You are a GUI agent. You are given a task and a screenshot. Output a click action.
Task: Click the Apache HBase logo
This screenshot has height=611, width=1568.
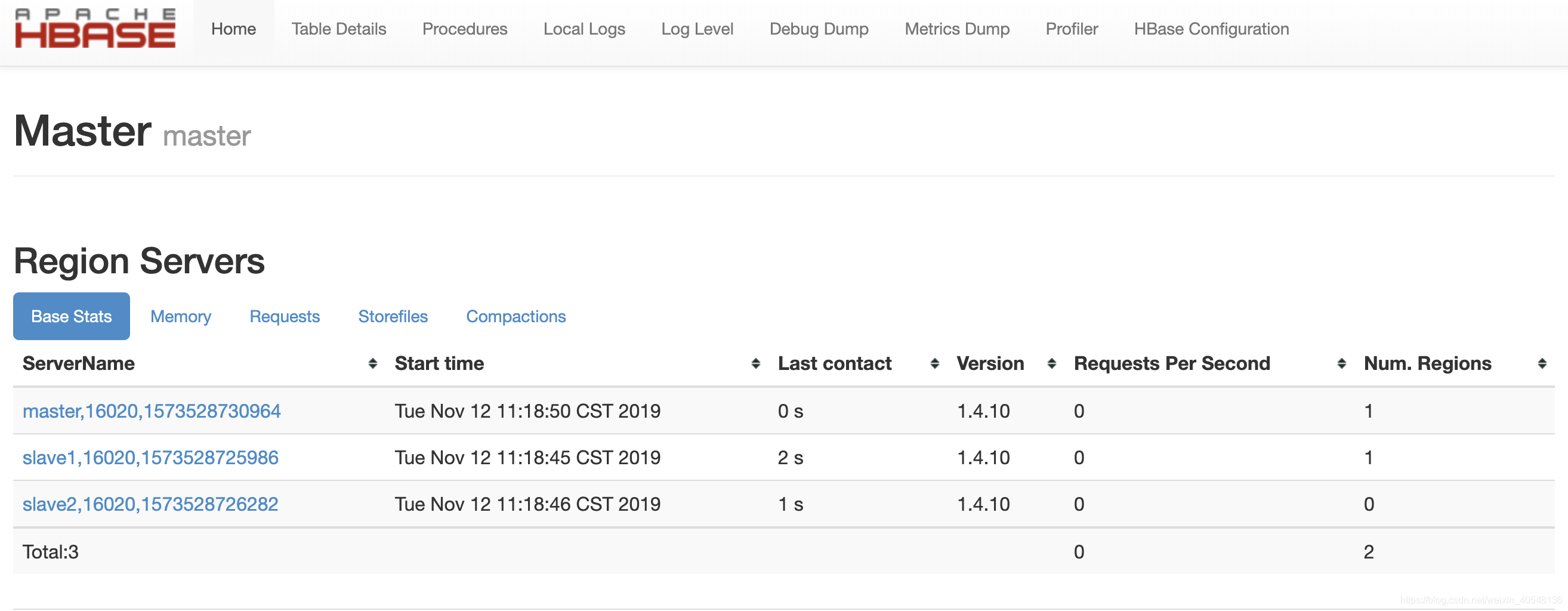(x=95, y=28)
